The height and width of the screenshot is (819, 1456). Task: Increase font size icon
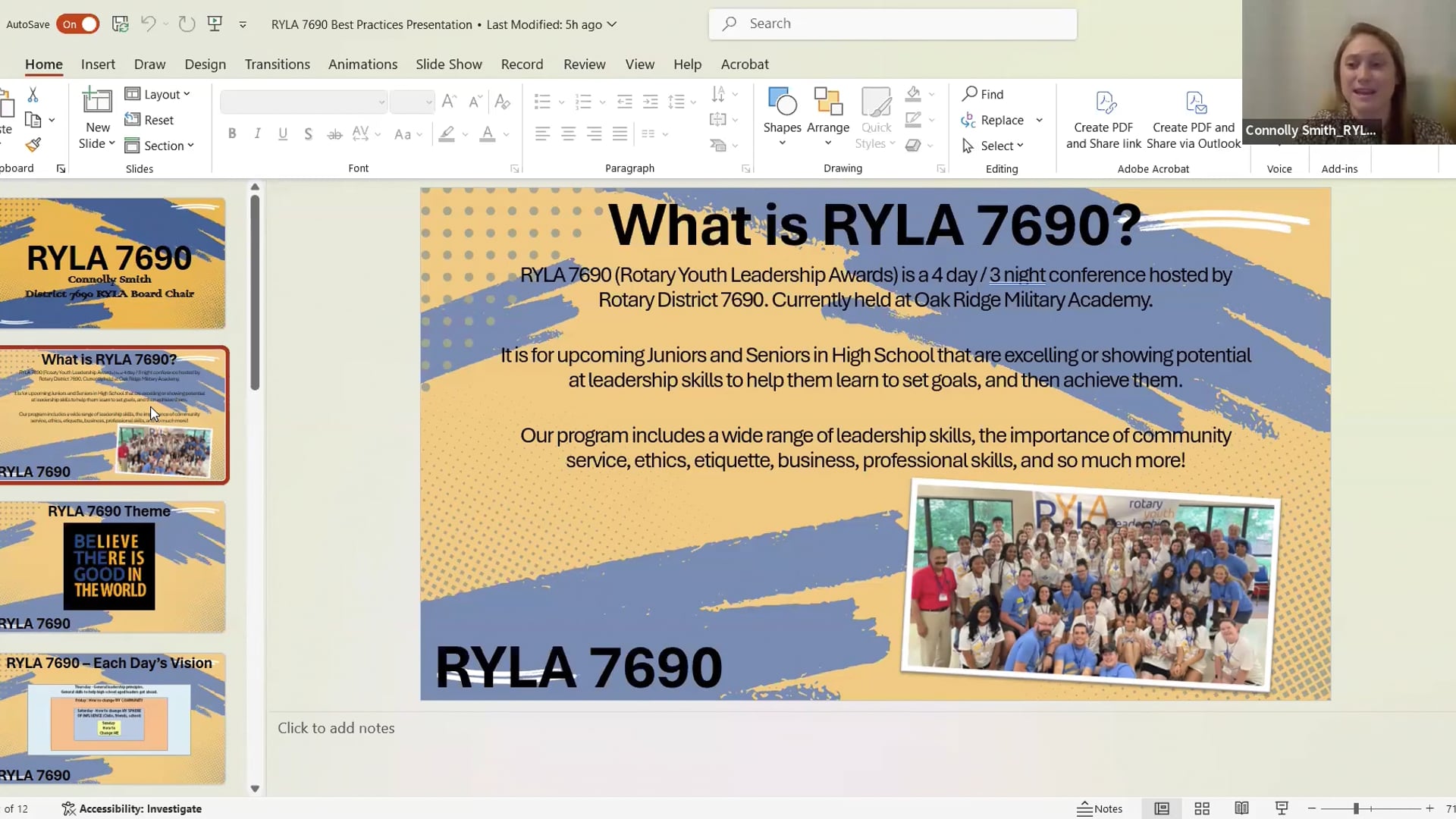(x=449, y=102)
